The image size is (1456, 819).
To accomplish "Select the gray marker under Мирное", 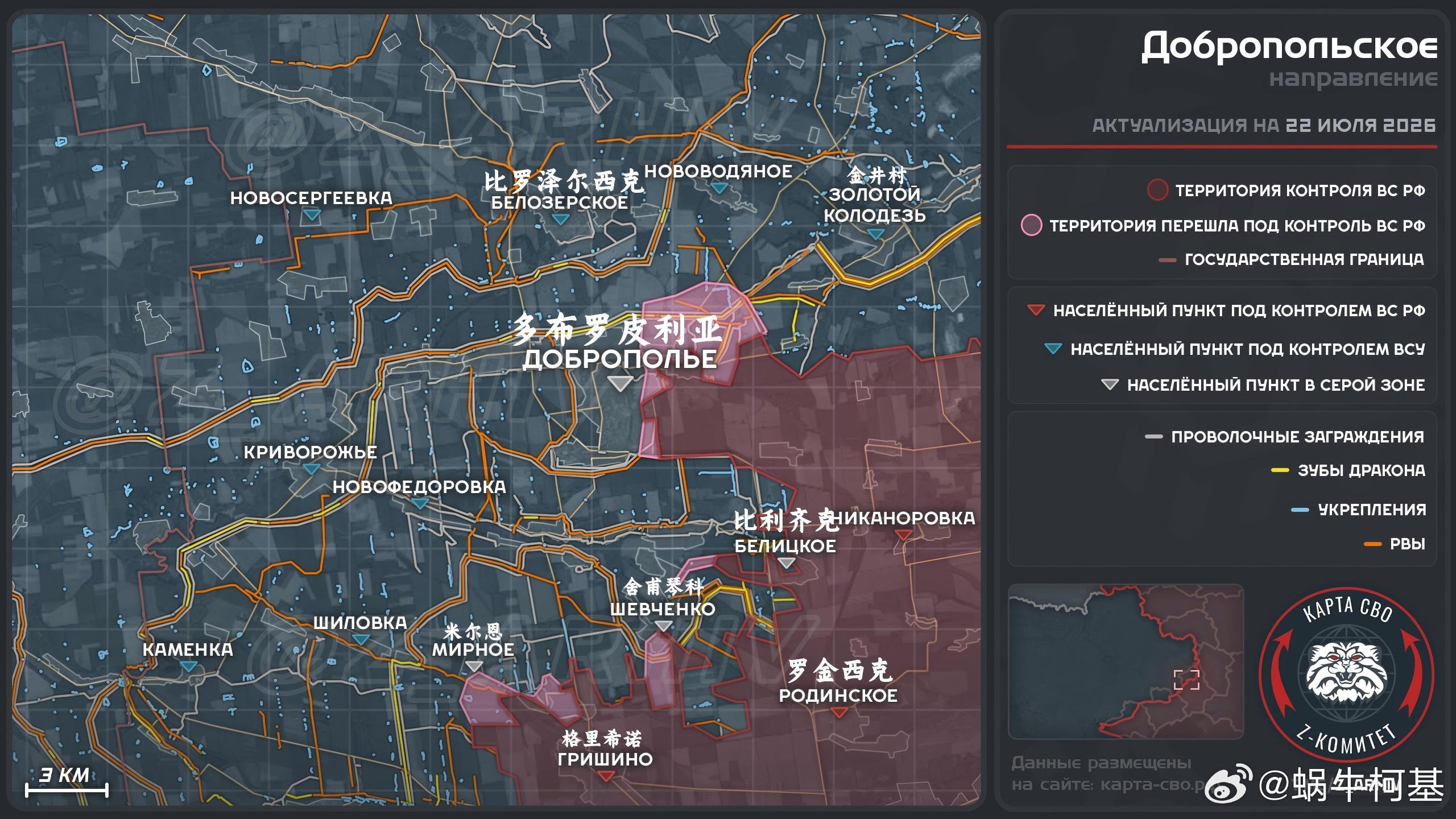I will (x=474, y=666).
